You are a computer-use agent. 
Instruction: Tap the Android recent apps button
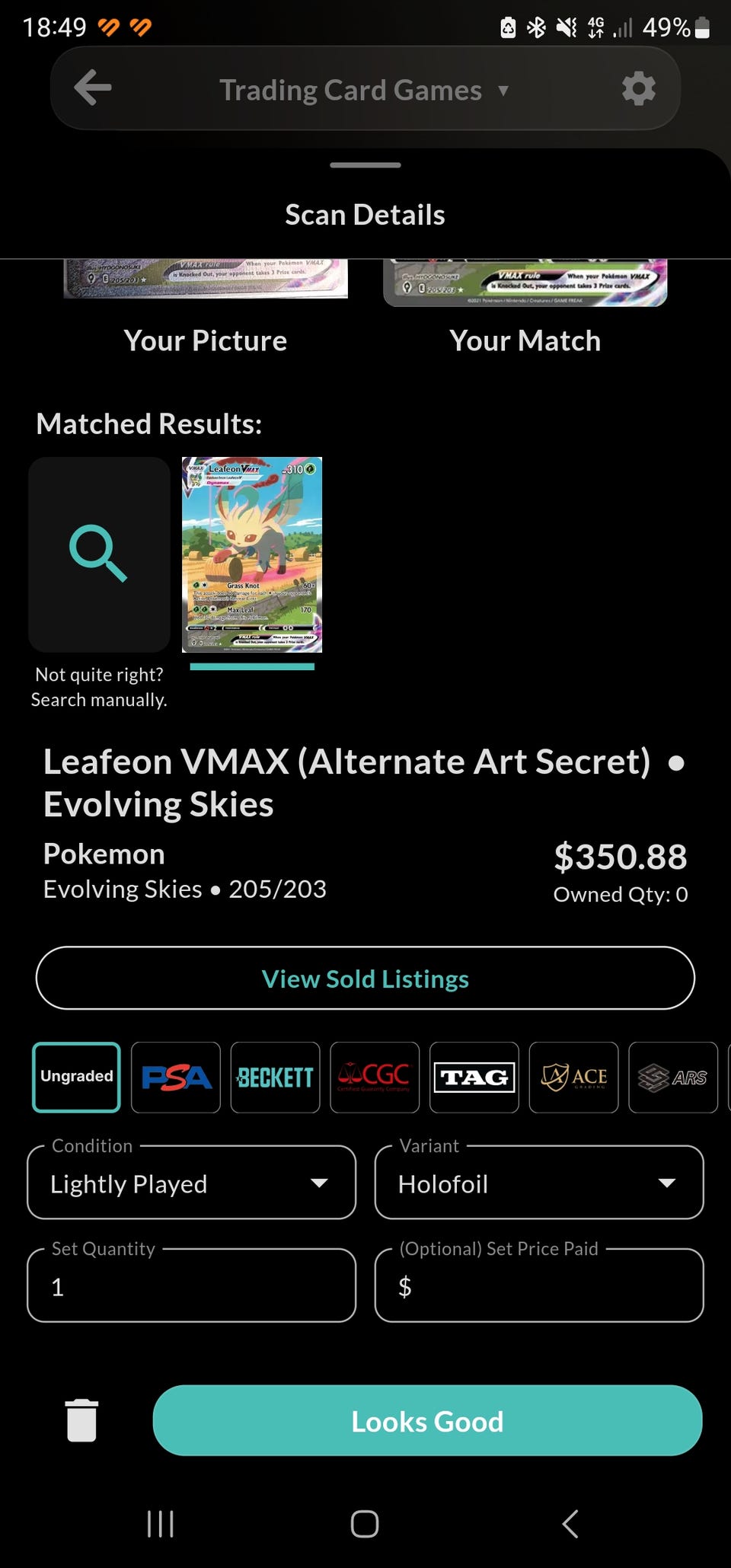pos(160,1524)
